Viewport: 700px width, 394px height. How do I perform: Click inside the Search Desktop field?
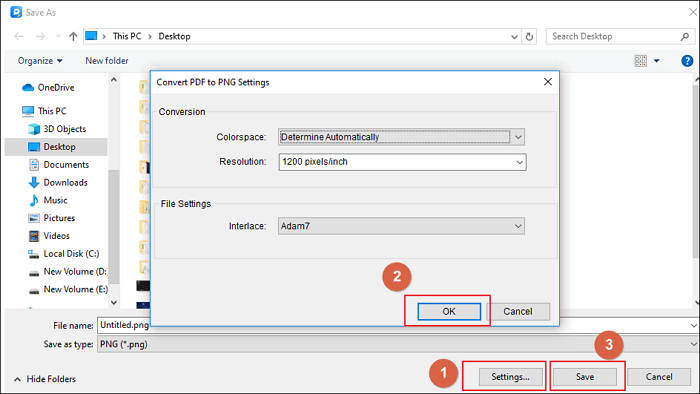[614, 37]
